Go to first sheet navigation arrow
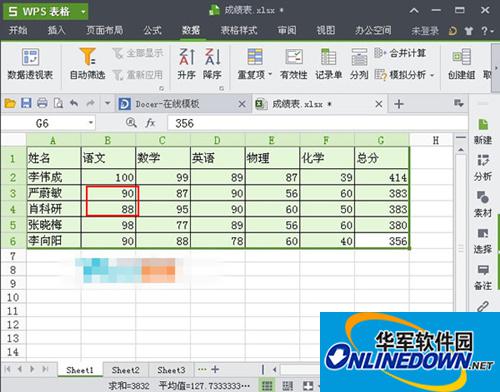Screen dimensions: 500x392 click(8, 369)
